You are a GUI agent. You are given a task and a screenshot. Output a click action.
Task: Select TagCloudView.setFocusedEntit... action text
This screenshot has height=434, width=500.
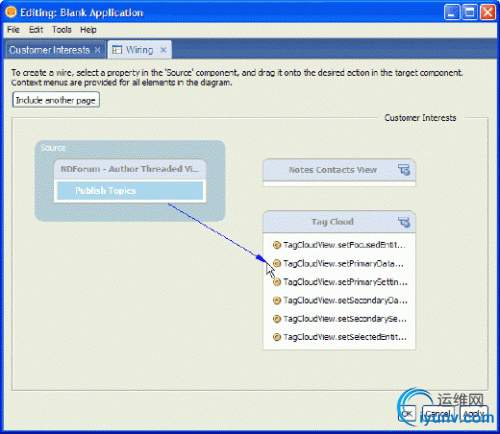(x=344, y=245)
